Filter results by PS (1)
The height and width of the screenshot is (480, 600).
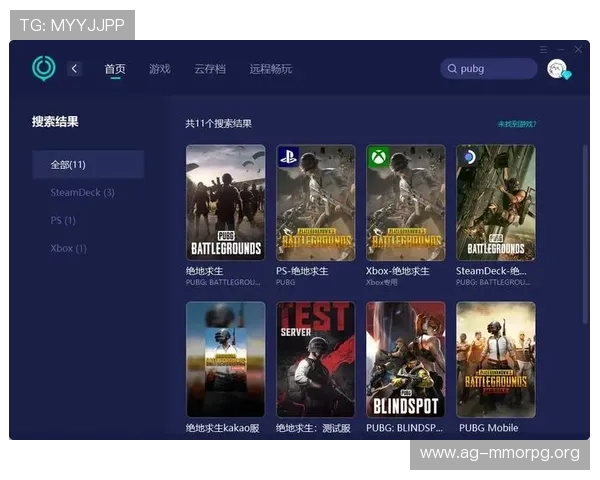(63, 220)
